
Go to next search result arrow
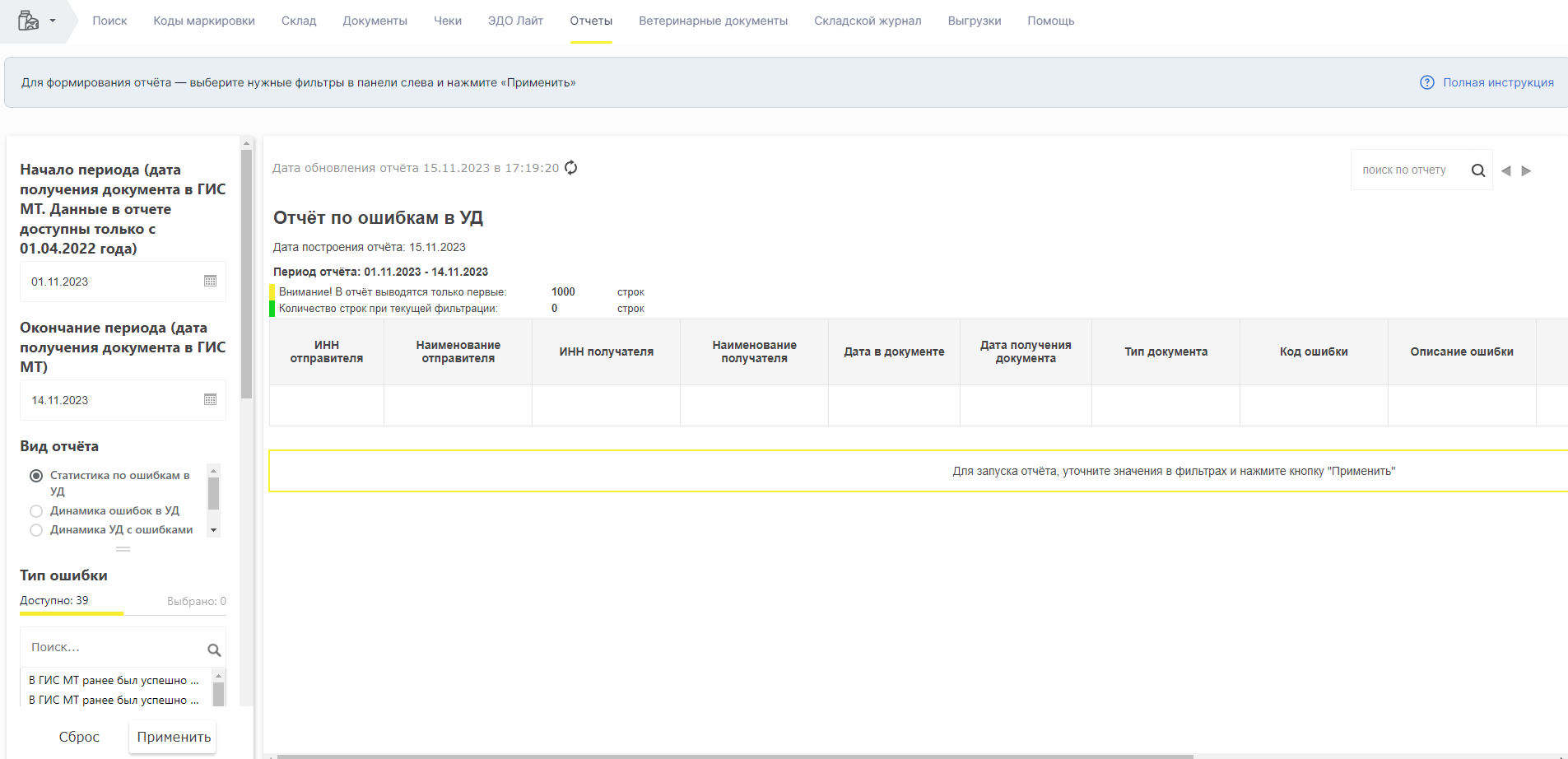[x=1527, y=170]
